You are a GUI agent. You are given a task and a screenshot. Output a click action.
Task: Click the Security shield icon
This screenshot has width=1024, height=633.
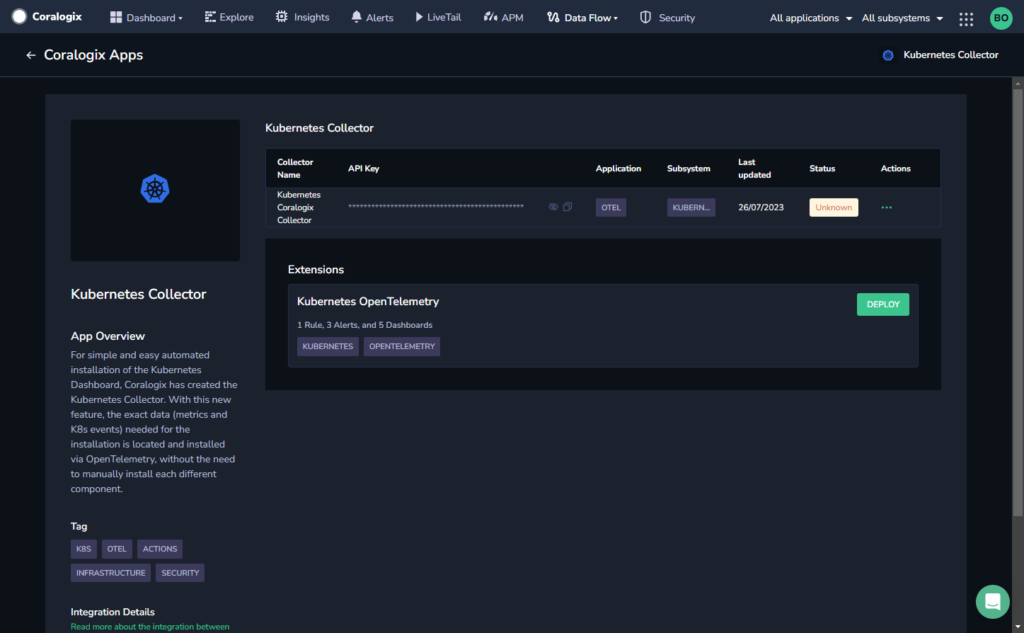645,17
